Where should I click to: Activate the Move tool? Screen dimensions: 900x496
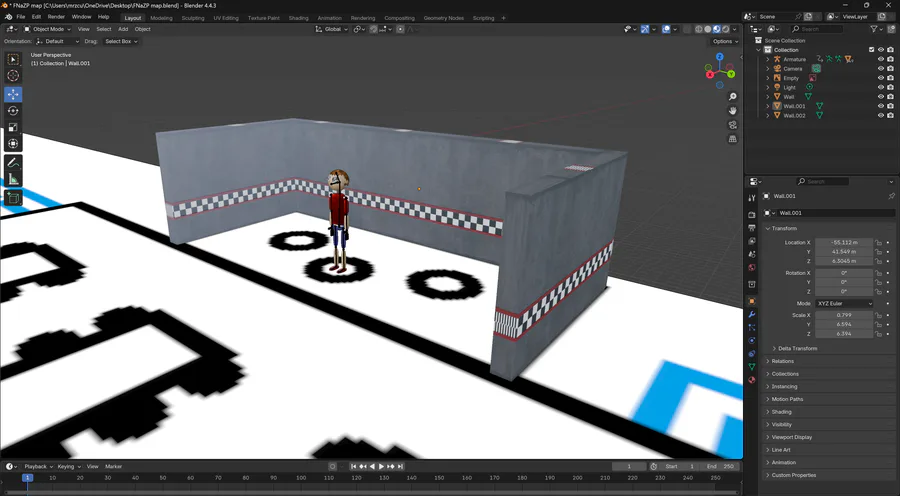click(13, 94)
